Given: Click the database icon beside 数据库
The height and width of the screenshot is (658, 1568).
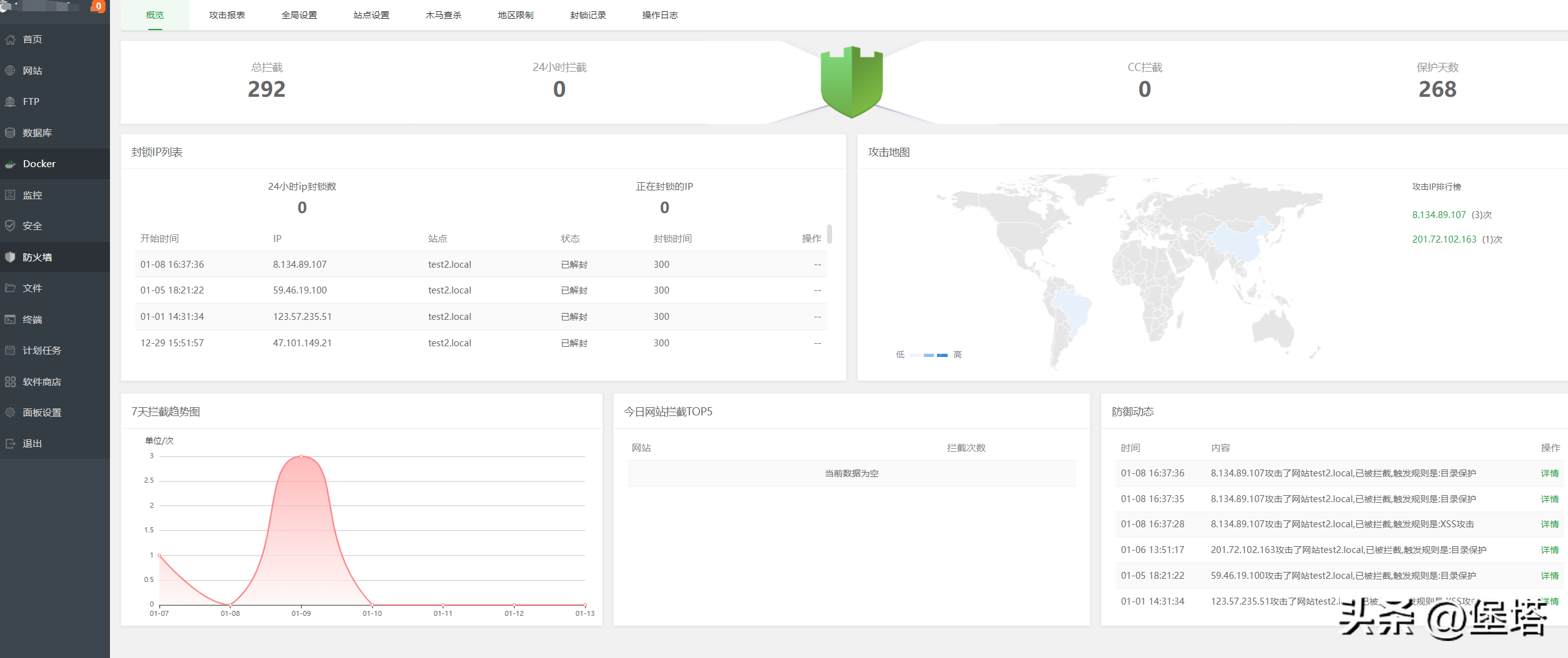Looking at the screenshot, I should pyautogui.click(x=10, y=133).
